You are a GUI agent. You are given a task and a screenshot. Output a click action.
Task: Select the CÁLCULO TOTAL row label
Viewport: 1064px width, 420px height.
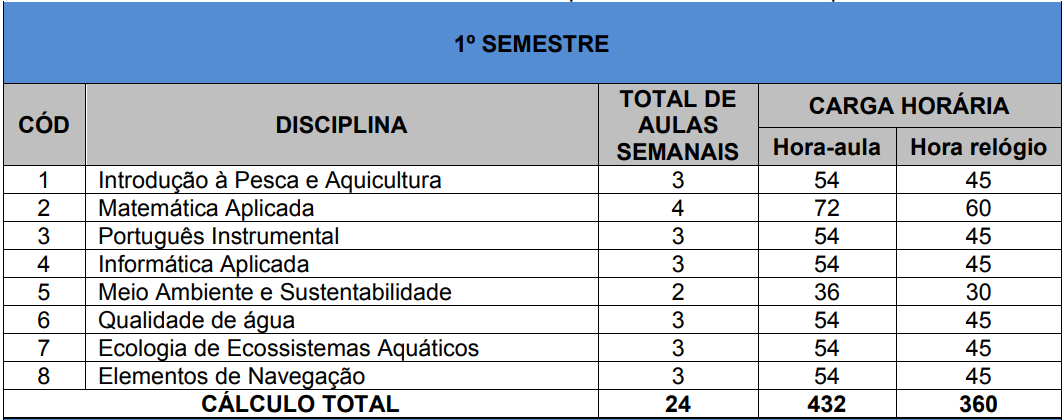(x=300, y=403)
